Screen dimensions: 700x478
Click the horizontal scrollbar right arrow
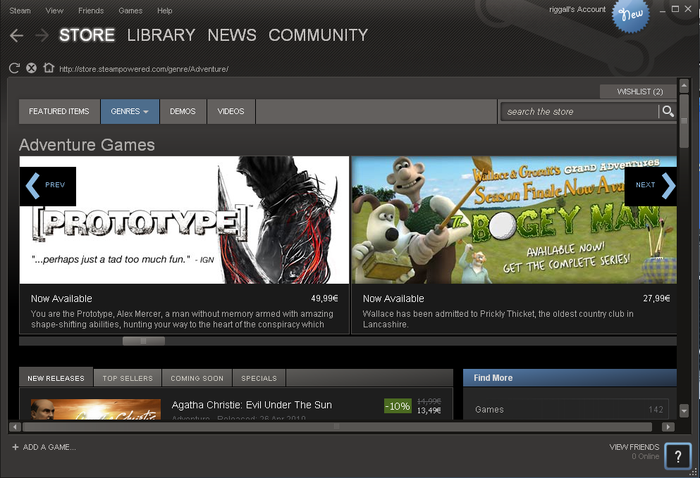coord(668,427)
